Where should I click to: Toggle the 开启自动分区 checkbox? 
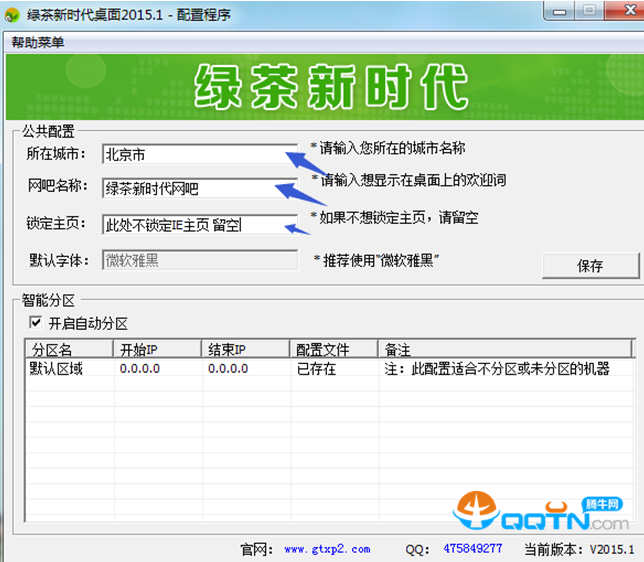(x=36, y=322)
